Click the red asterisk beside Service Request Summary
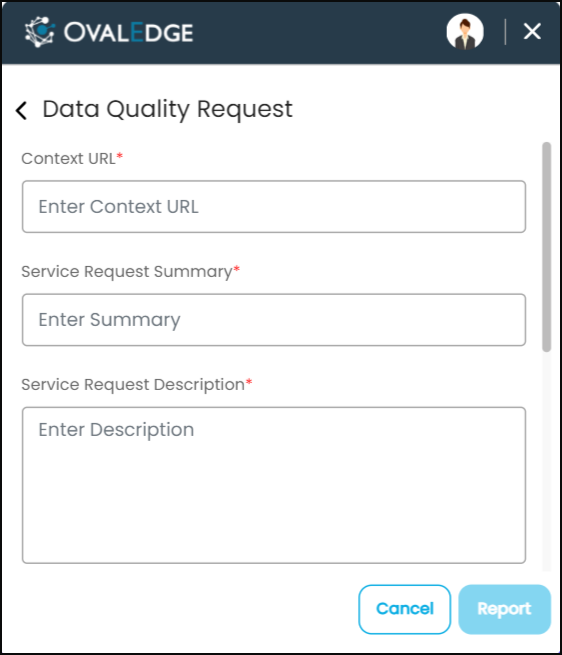This screenshot has height=655, width=562. click(x=236, y=269)
